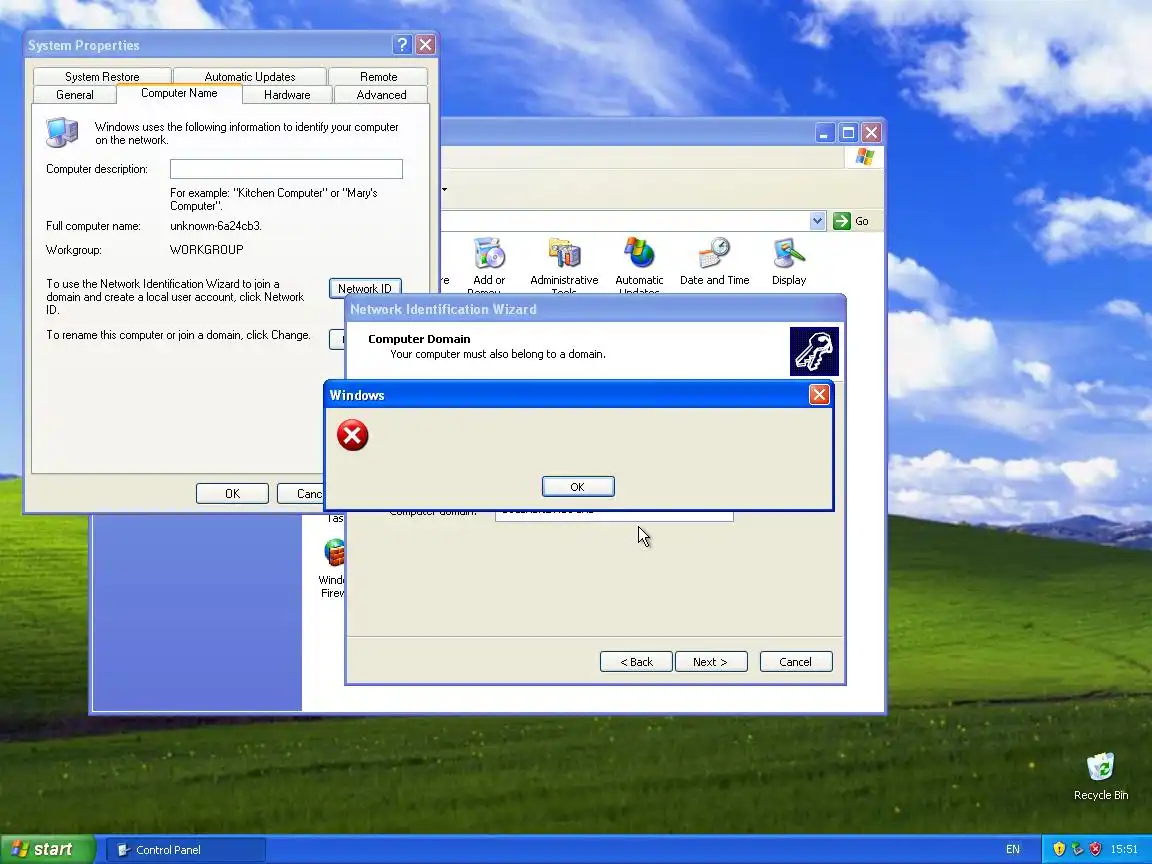
Task: Expand the Control Panel address bar dropdown
Action: coord(818,221)
